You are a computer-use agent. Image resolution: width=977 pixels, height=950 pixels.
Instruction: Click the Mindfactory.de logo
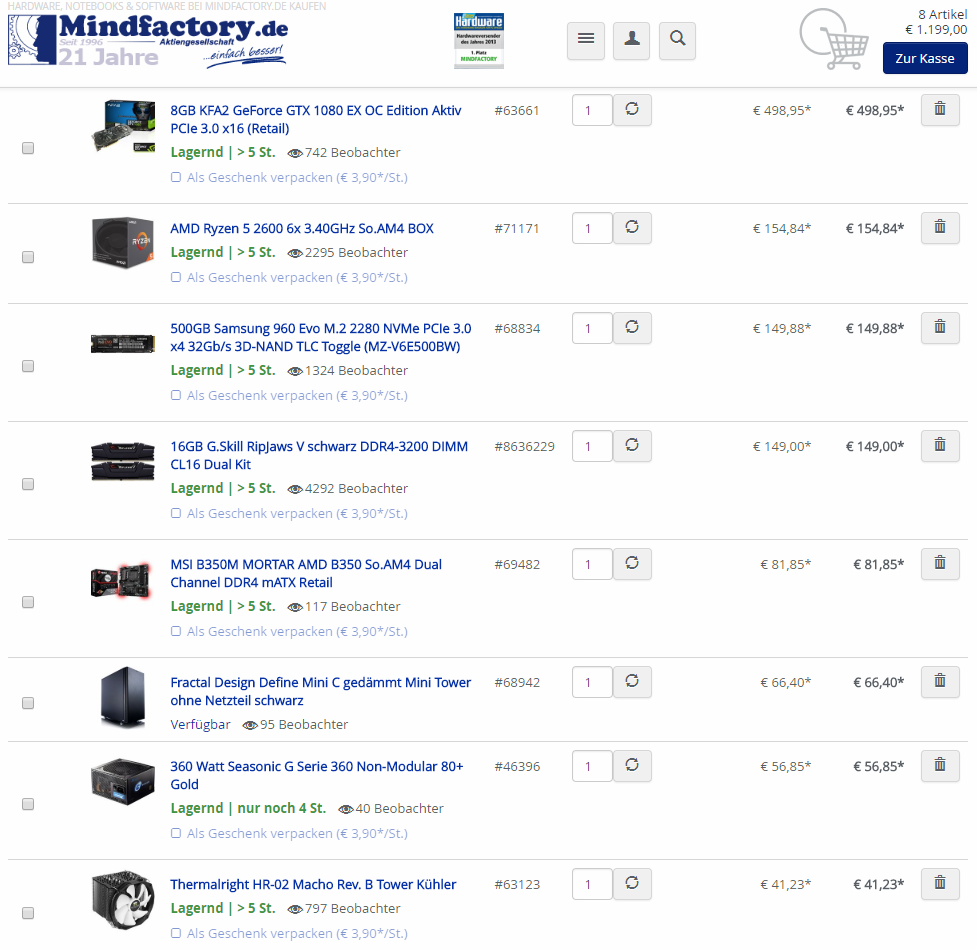148,40
